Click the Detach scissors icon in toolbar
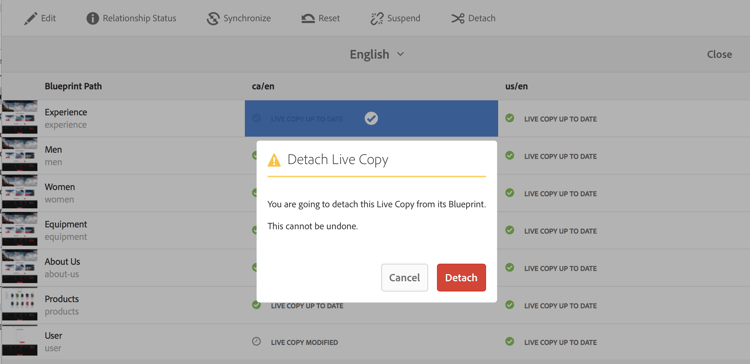The width and height of the screenshot is (750, 364). (x=458, y=19)
